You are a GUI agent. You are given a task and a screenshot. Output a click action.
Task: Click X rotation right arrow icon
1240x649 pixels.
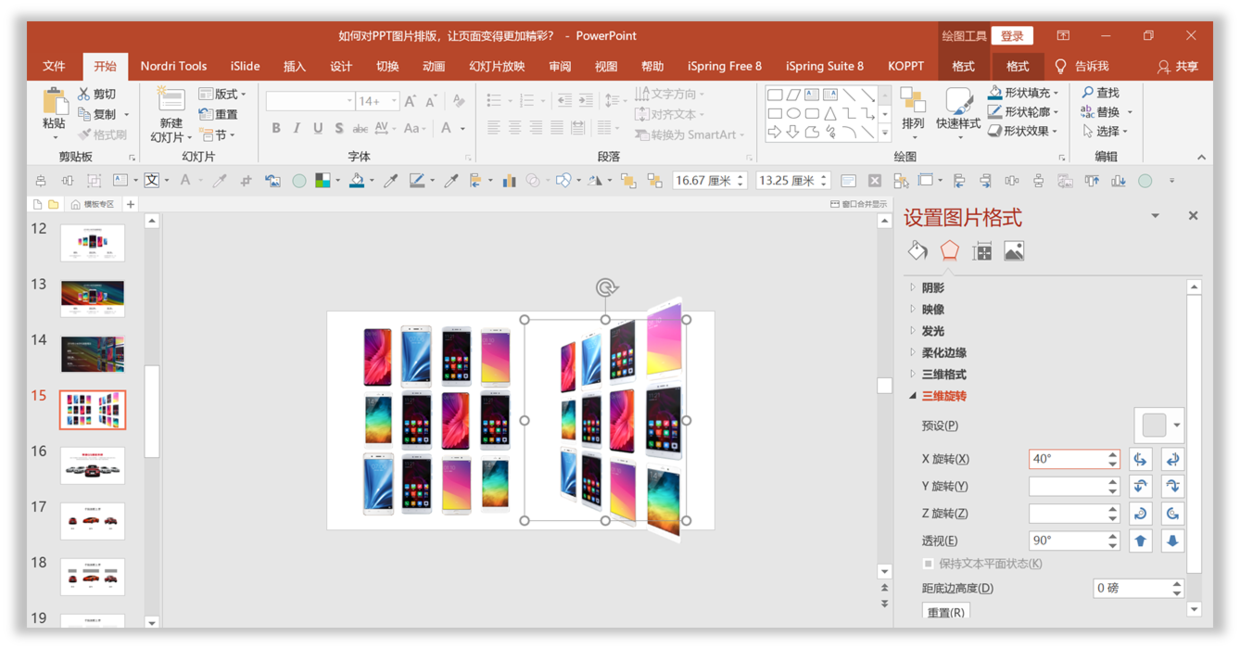[x=1172, y=459]
